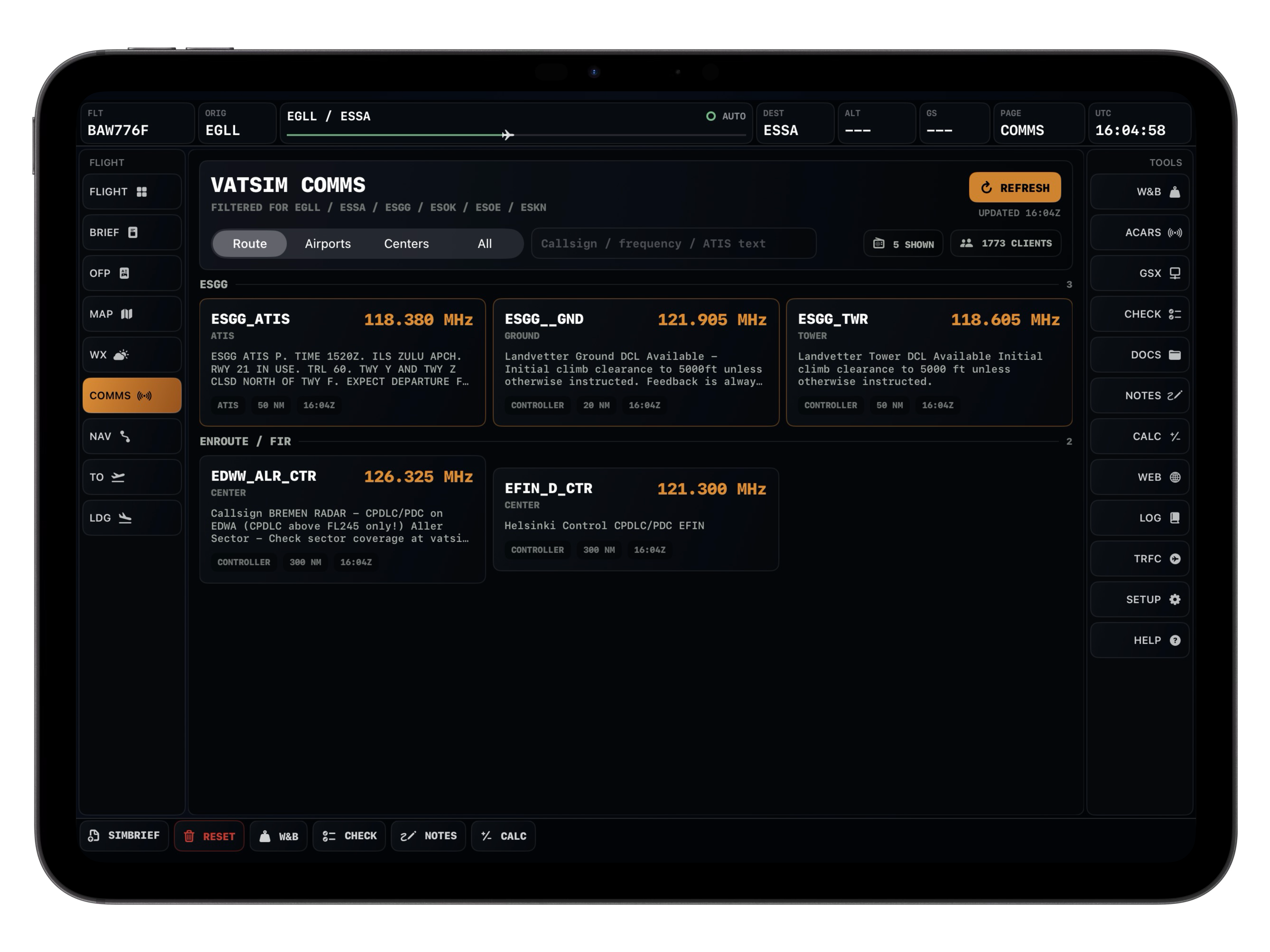Viewport: 1270px width, 952px height.
Task: Click the 118.605 MHz frequency
Action: 1005,320
